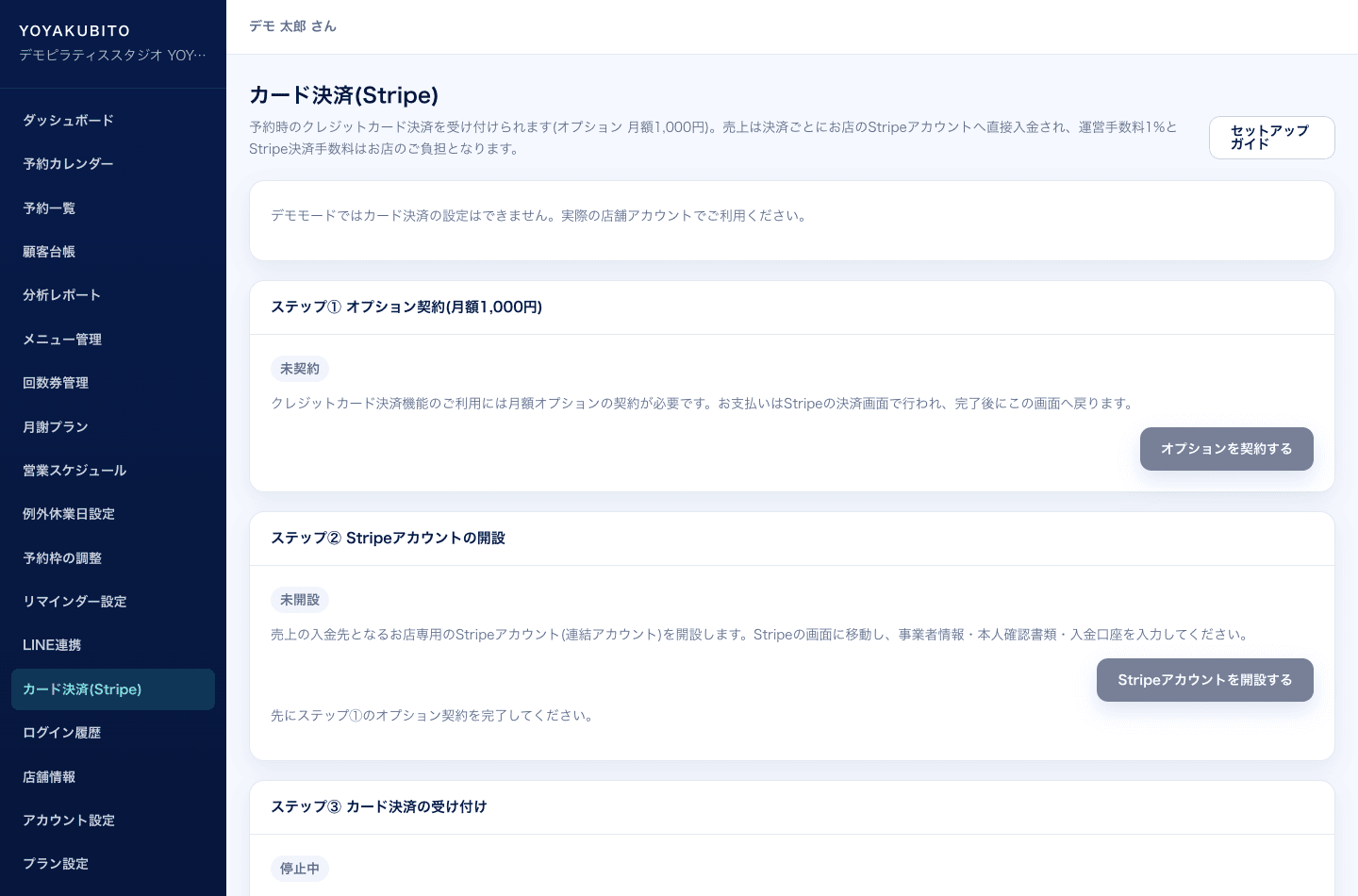
Task: Click Stripeアカウントを開設する button
Action: pyautogui.click(x=1204, y=680)
